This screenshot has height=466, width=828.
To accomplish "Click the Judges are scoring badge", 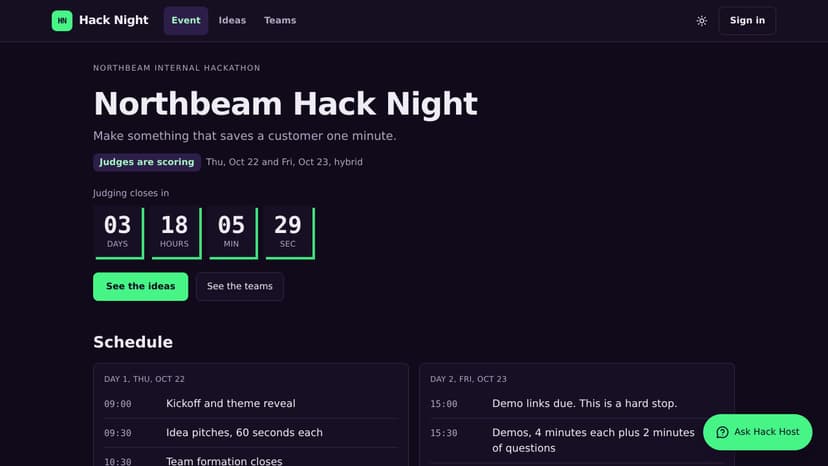I will click(147, 162).
